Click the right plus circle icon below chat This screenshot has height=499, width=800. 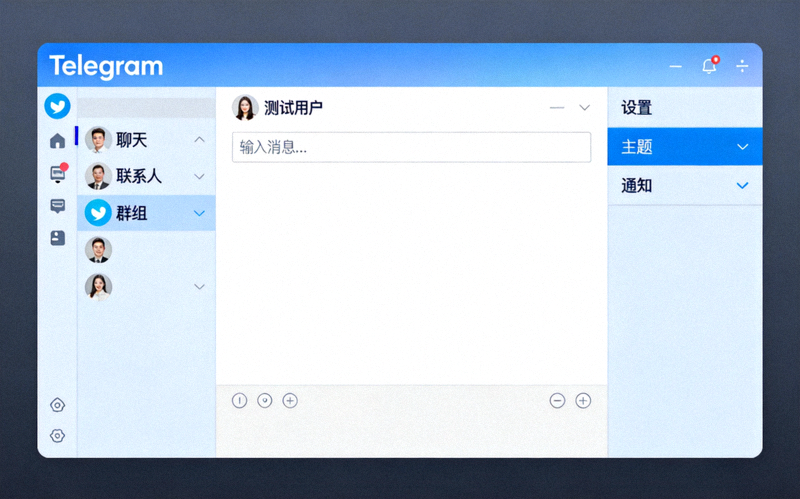point(583,401)
